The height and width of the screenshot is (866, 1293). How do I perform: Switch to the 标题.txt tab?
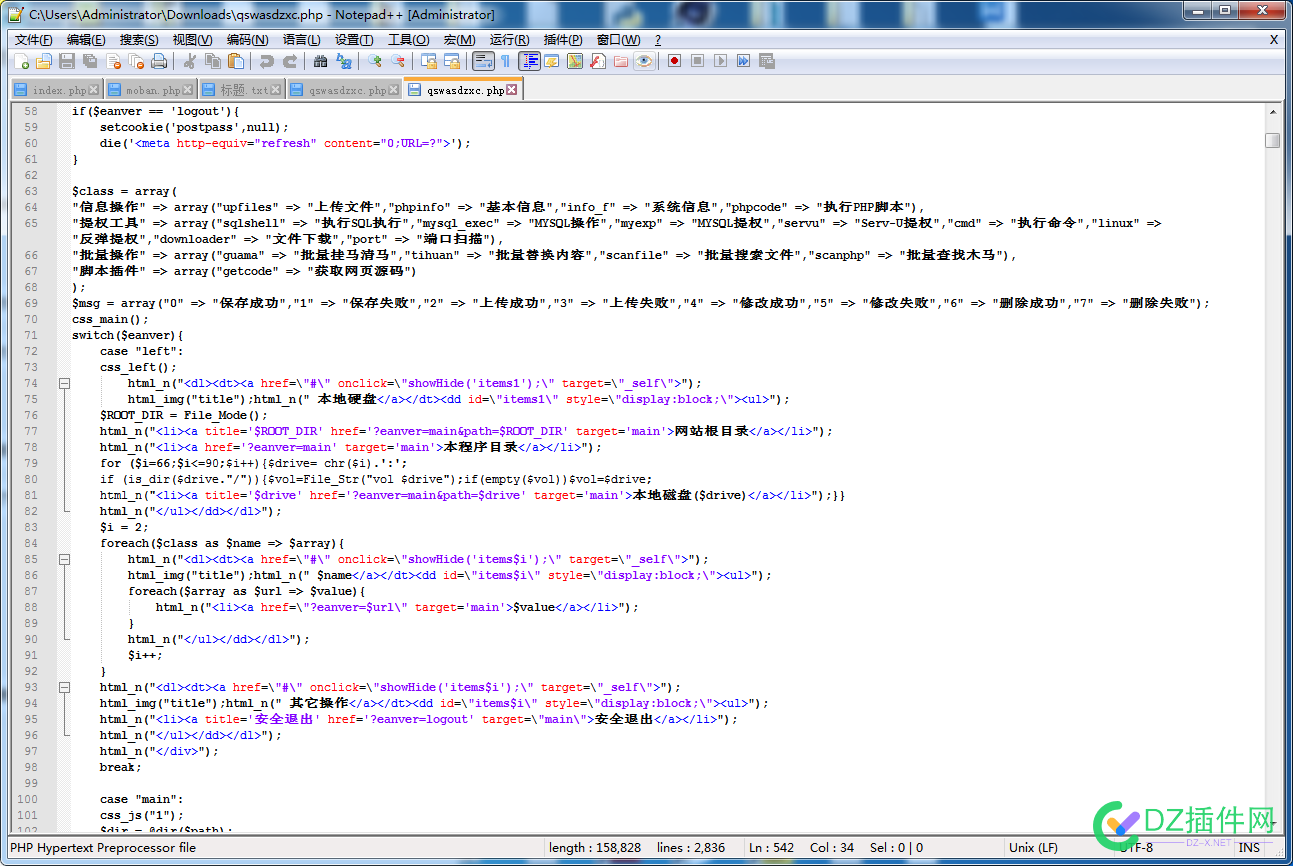coord(241,90)
